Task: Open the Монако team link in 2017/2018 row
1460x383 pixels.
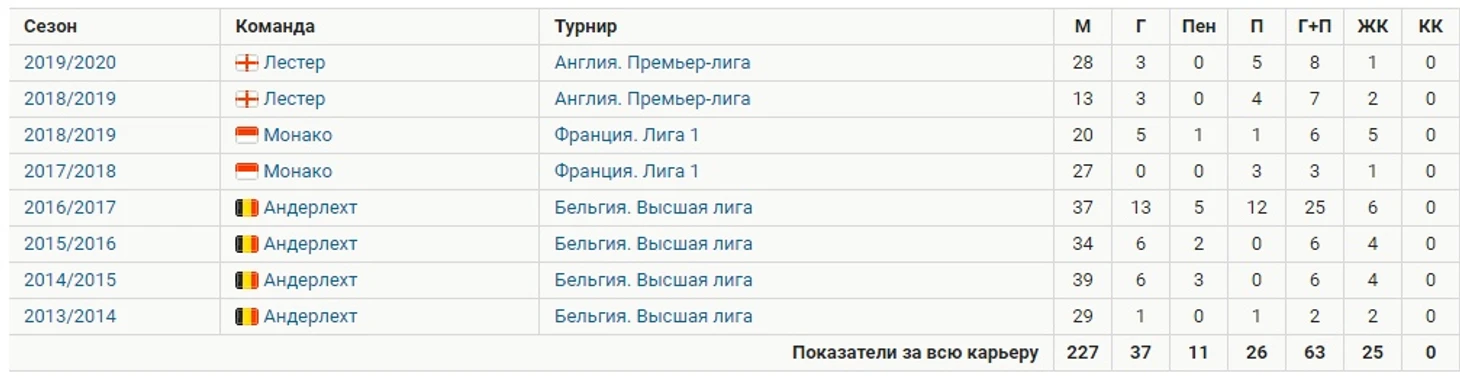Action: coord(298,171)
